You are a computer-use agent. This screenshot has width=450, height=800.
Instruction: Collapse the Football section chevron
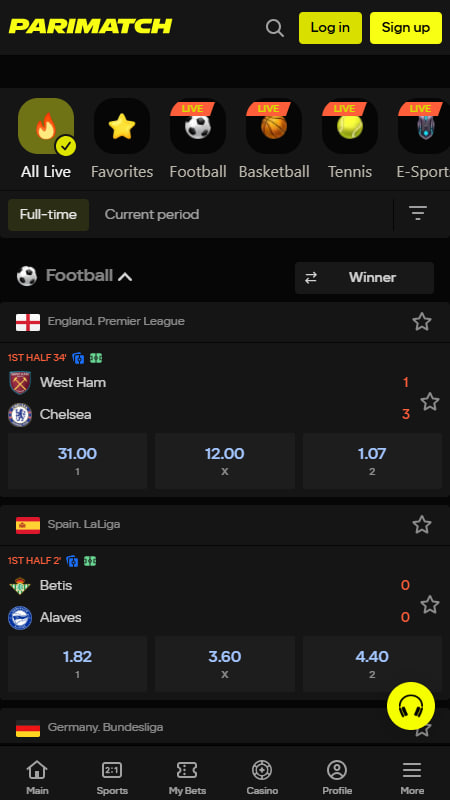point(125,277)
